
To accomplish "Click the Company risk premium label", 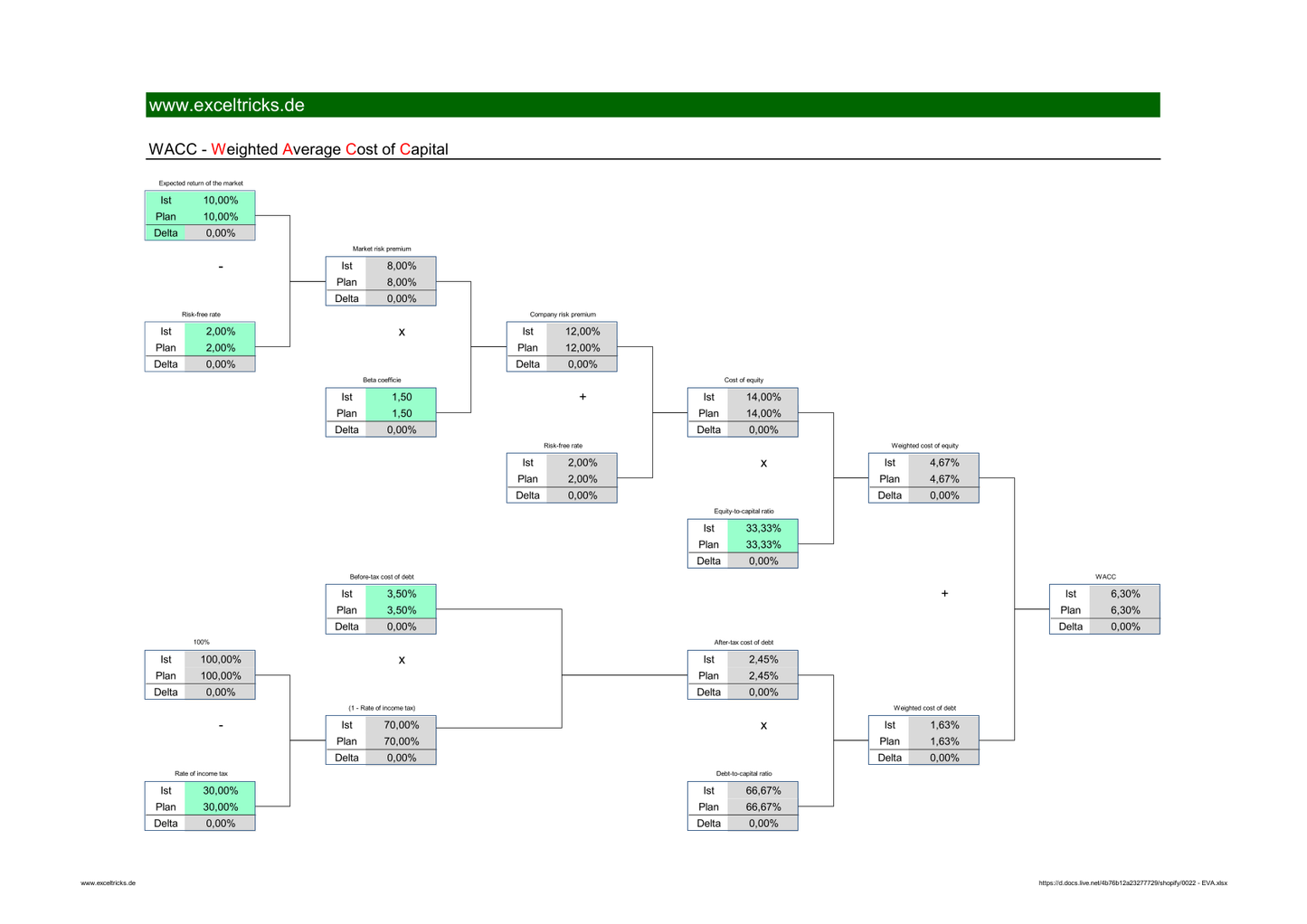I will tap(562, 315).
